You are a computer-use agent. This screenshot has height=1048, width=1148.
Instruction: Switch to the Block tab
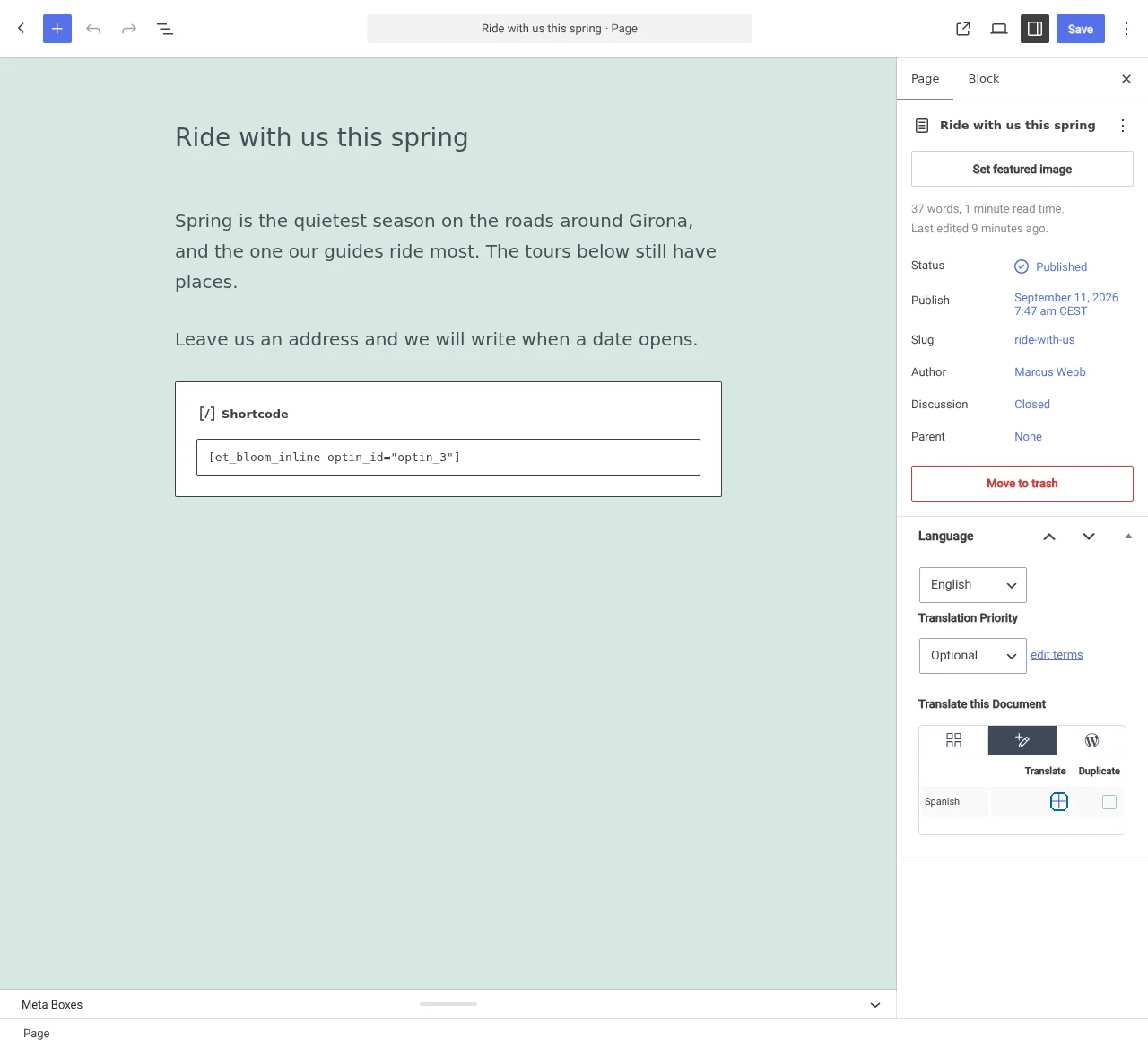(x=984, y=79)
